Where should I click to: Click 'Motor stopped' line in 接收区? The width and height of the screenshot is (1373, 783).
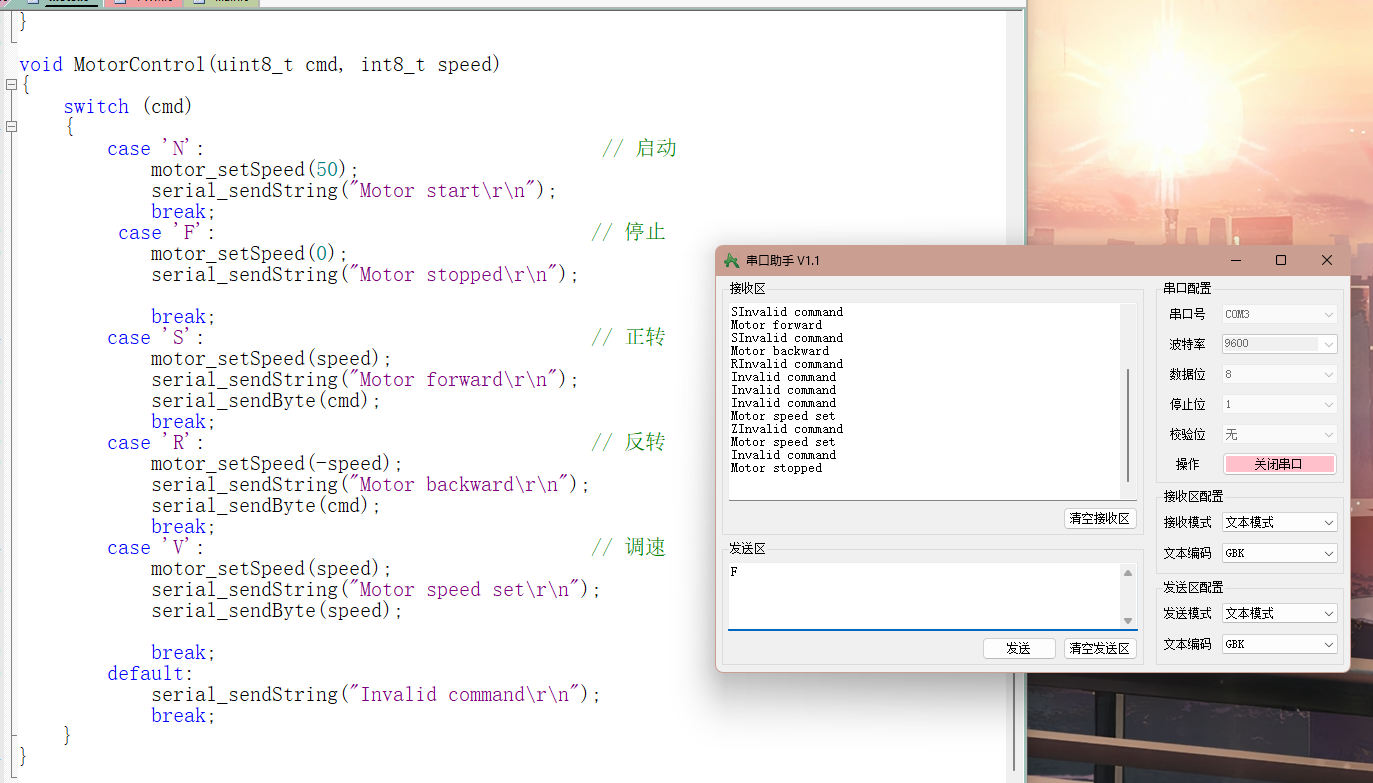(776, 468)
